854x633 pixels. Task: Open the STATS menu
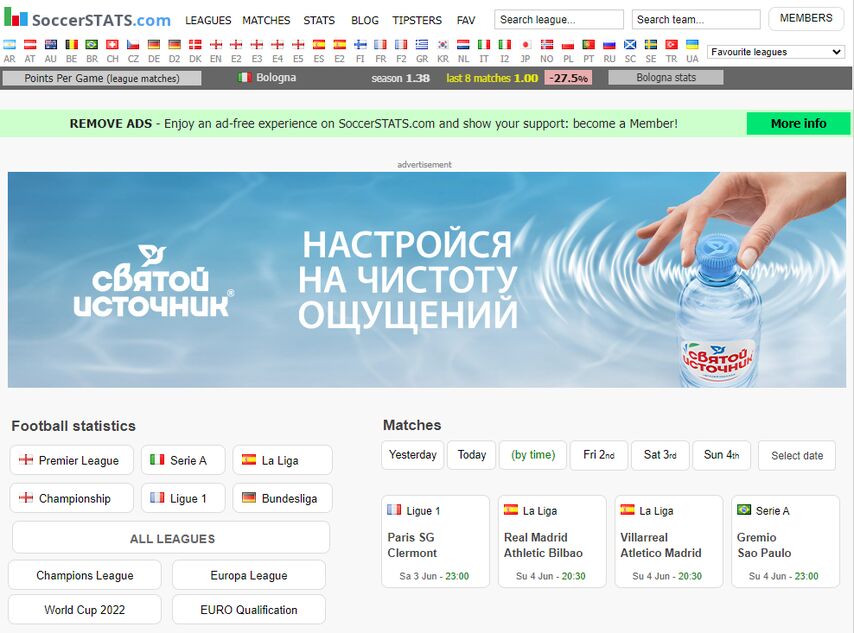click(x=319, y=20)
